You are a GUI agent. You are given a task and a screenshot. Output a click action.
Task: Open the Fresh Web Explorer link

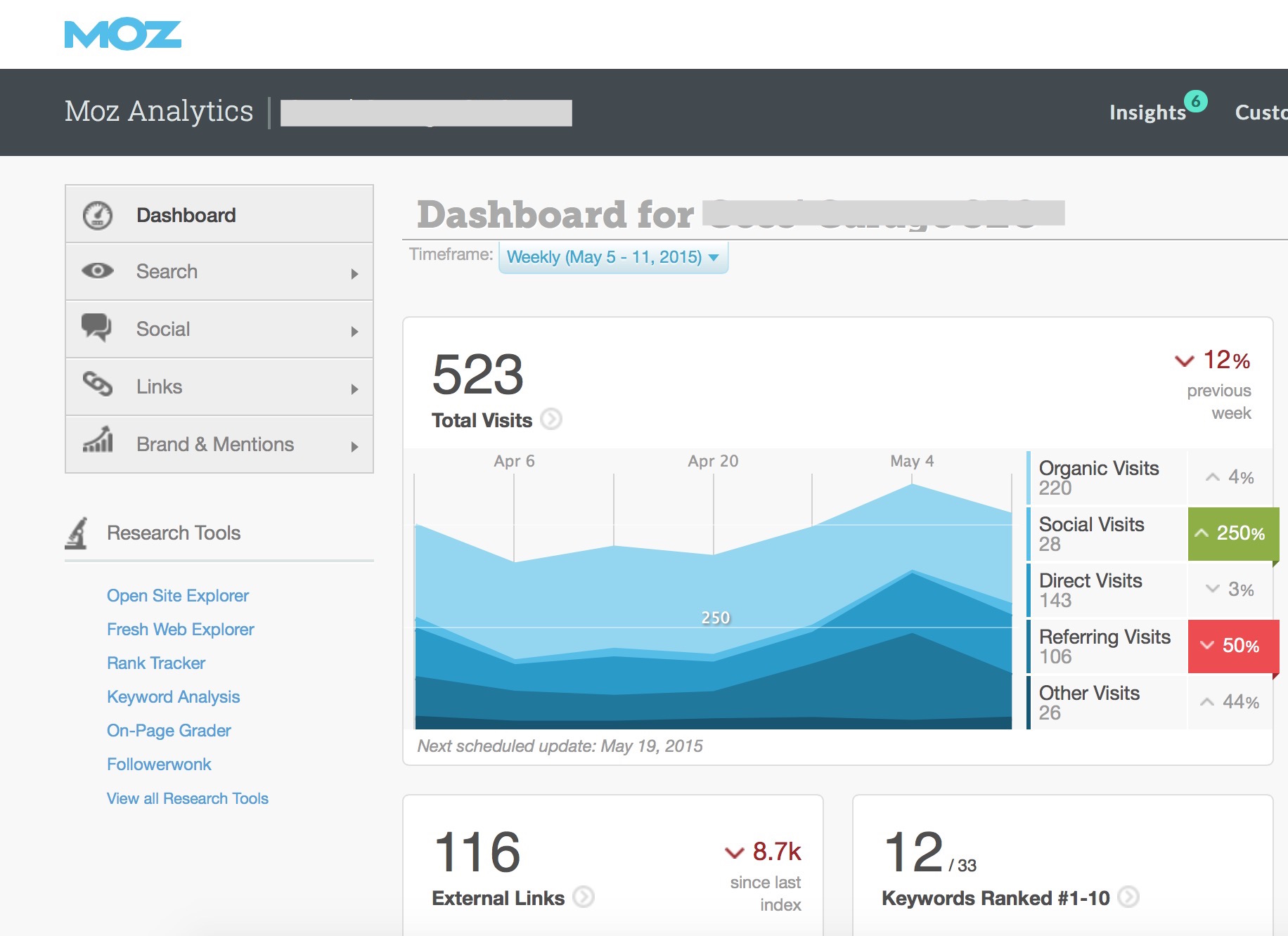[181, 630]
